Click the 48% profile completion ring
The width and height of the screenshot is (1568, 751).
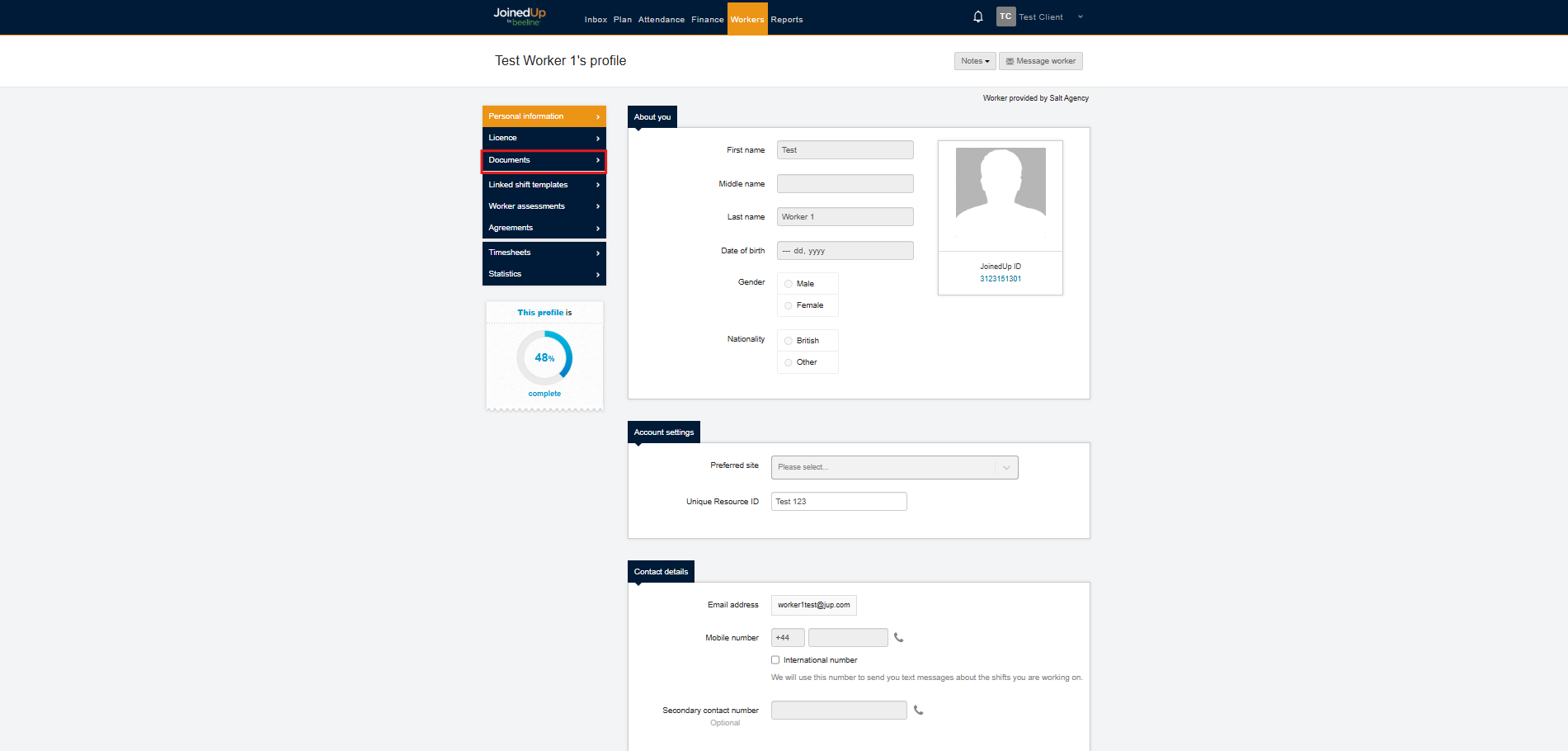[544, 357]
